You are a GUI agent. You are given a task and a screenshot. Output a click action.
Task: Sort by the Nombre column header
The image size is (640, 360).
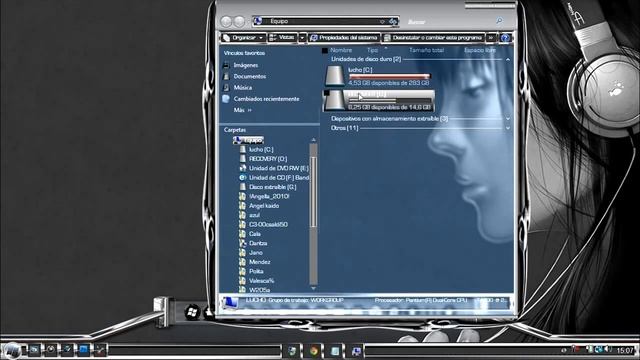click(x=341, y=50)
